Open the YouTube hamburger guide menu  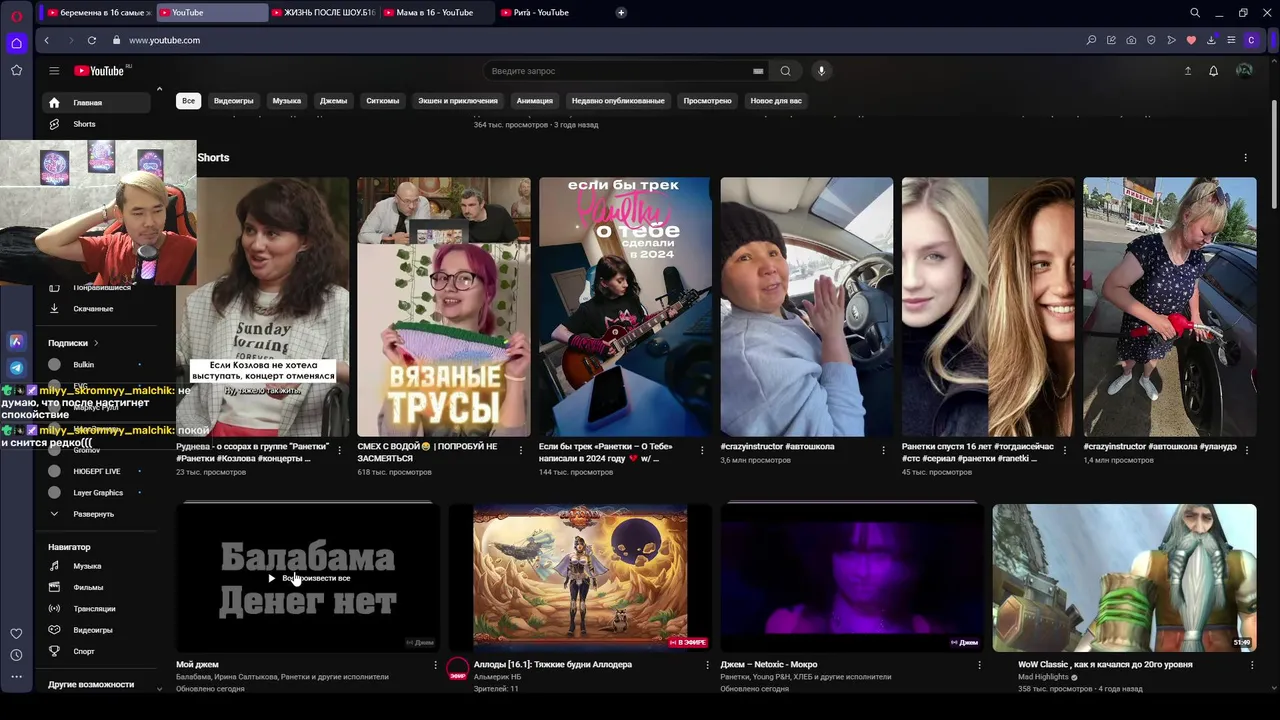(54, 71)
